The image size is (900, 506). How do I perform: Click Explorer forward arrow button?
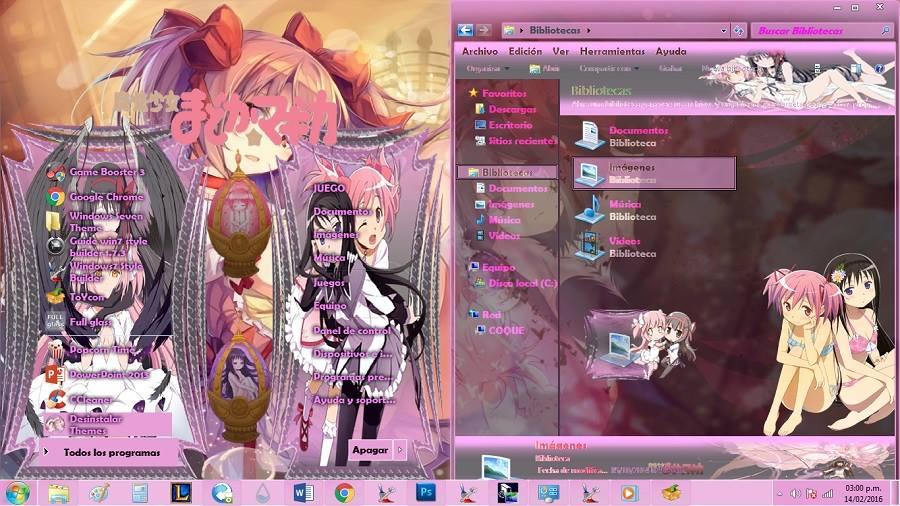[483, 30]
